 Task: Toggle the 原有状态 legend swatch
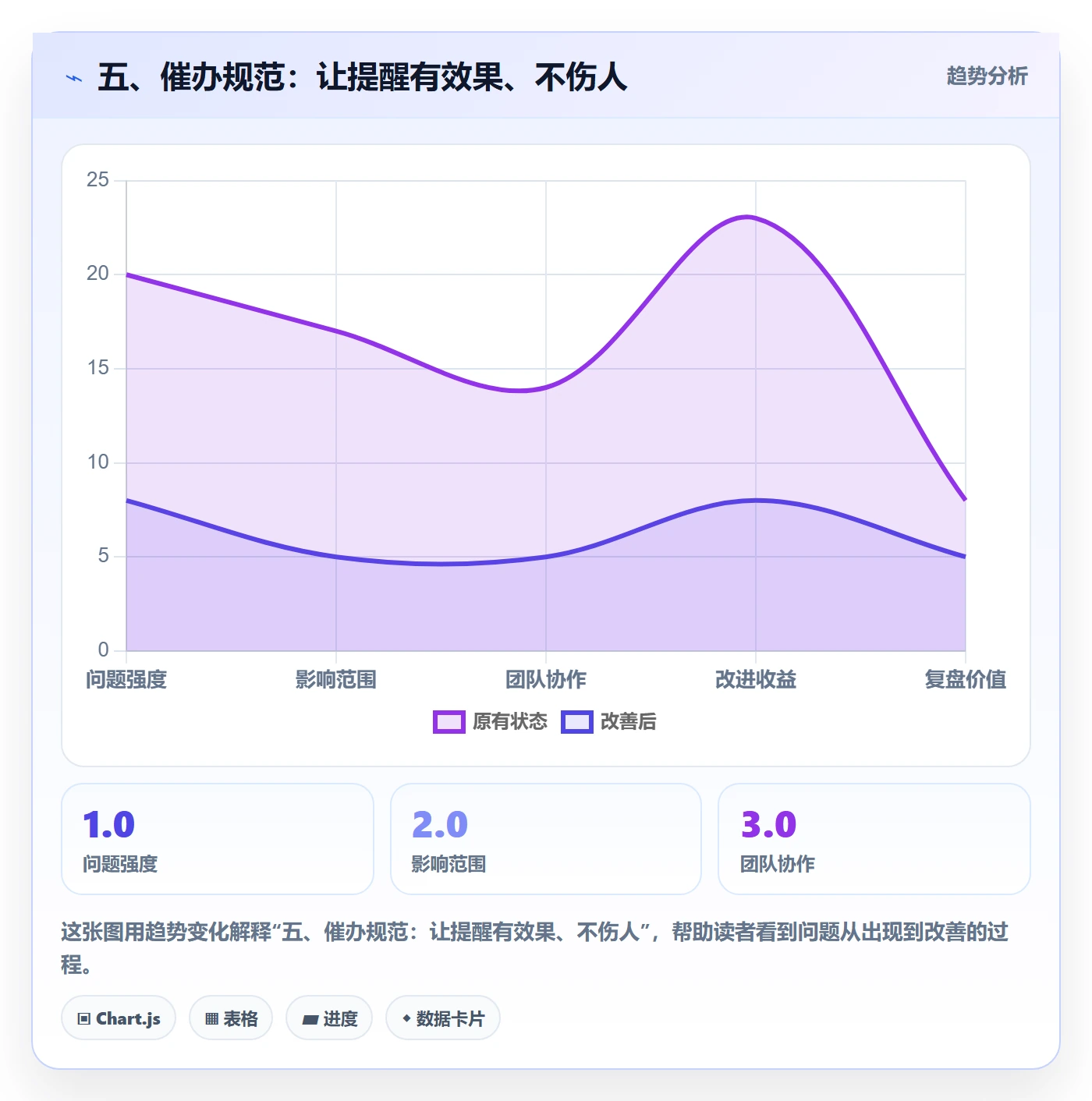[x=449, y=722]
